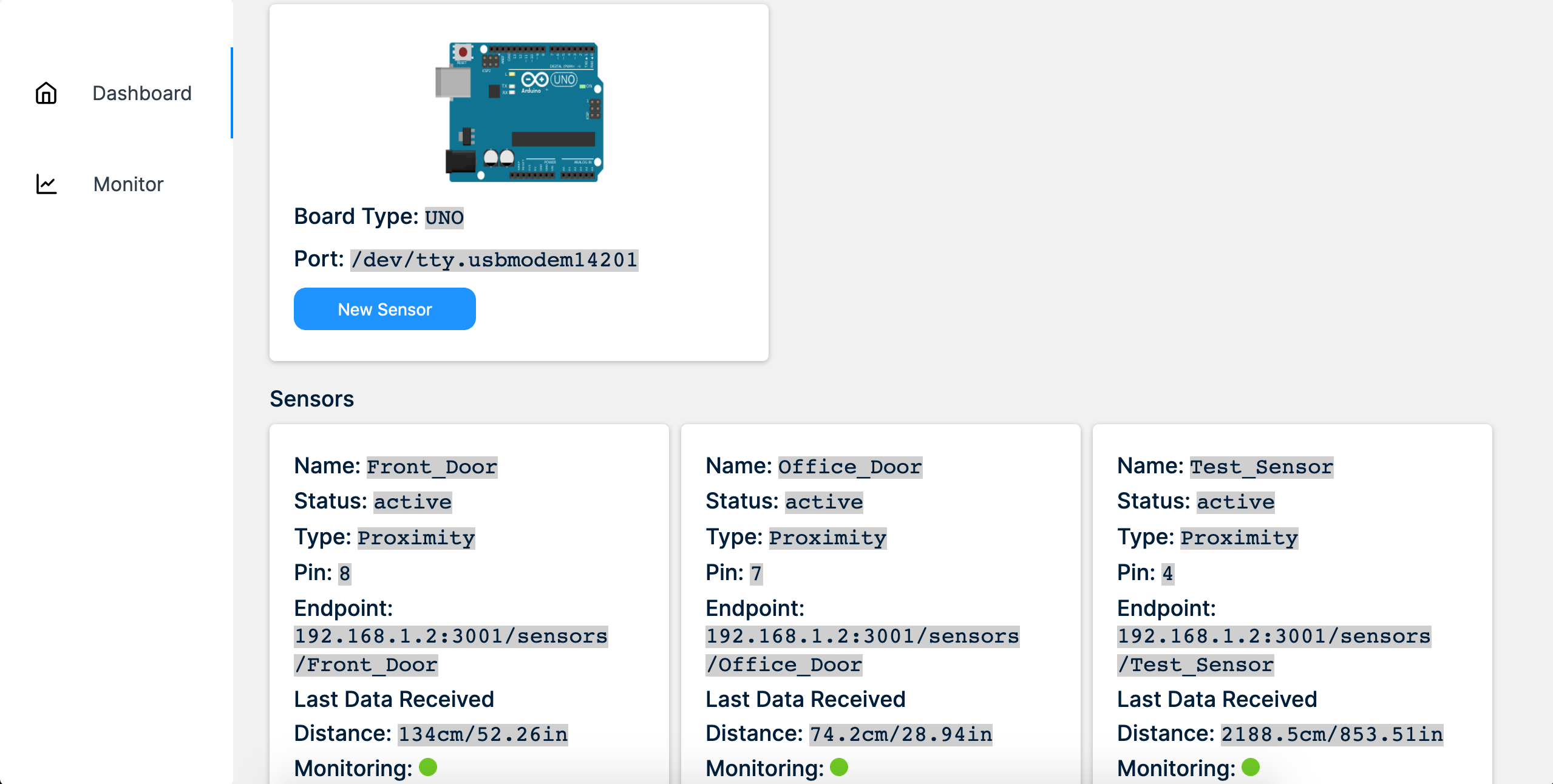Click Last Data Received in Test_Sensor card
The image size is (1553, 784).
click(x=1217, y=700)
